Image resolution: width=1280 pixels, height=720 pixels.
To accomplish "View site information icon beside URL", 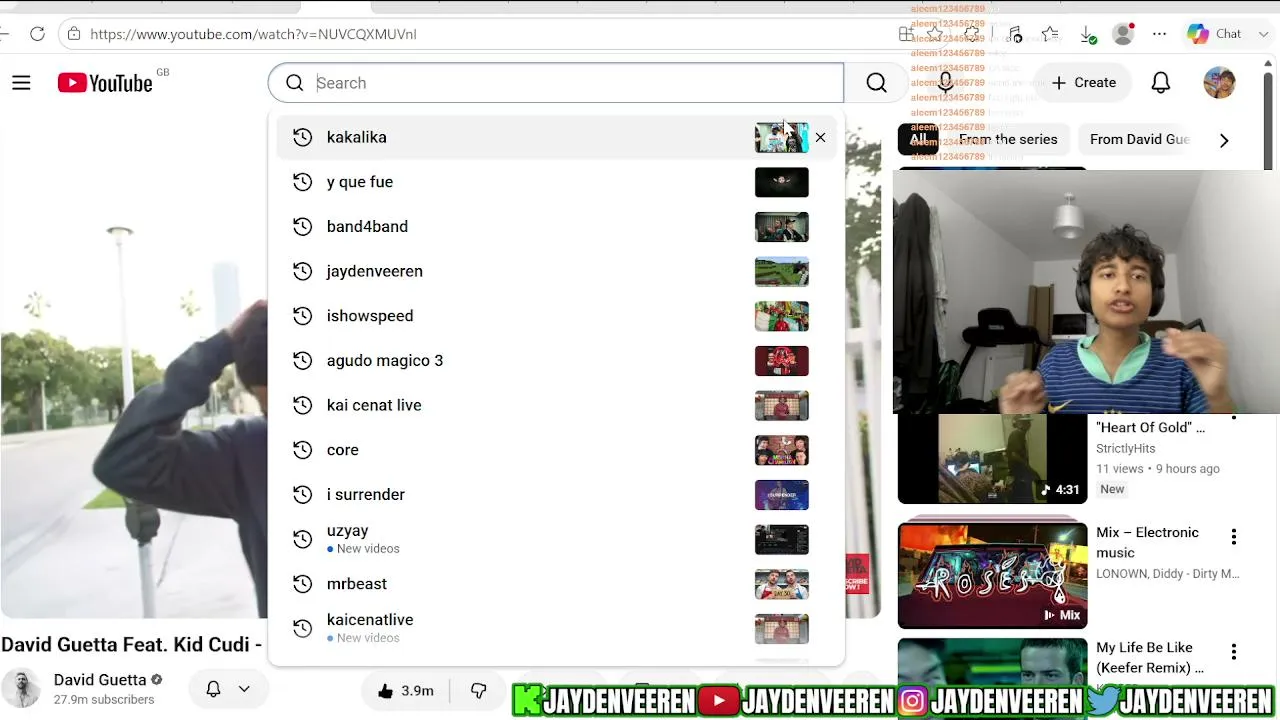I will tap(73, 34).
